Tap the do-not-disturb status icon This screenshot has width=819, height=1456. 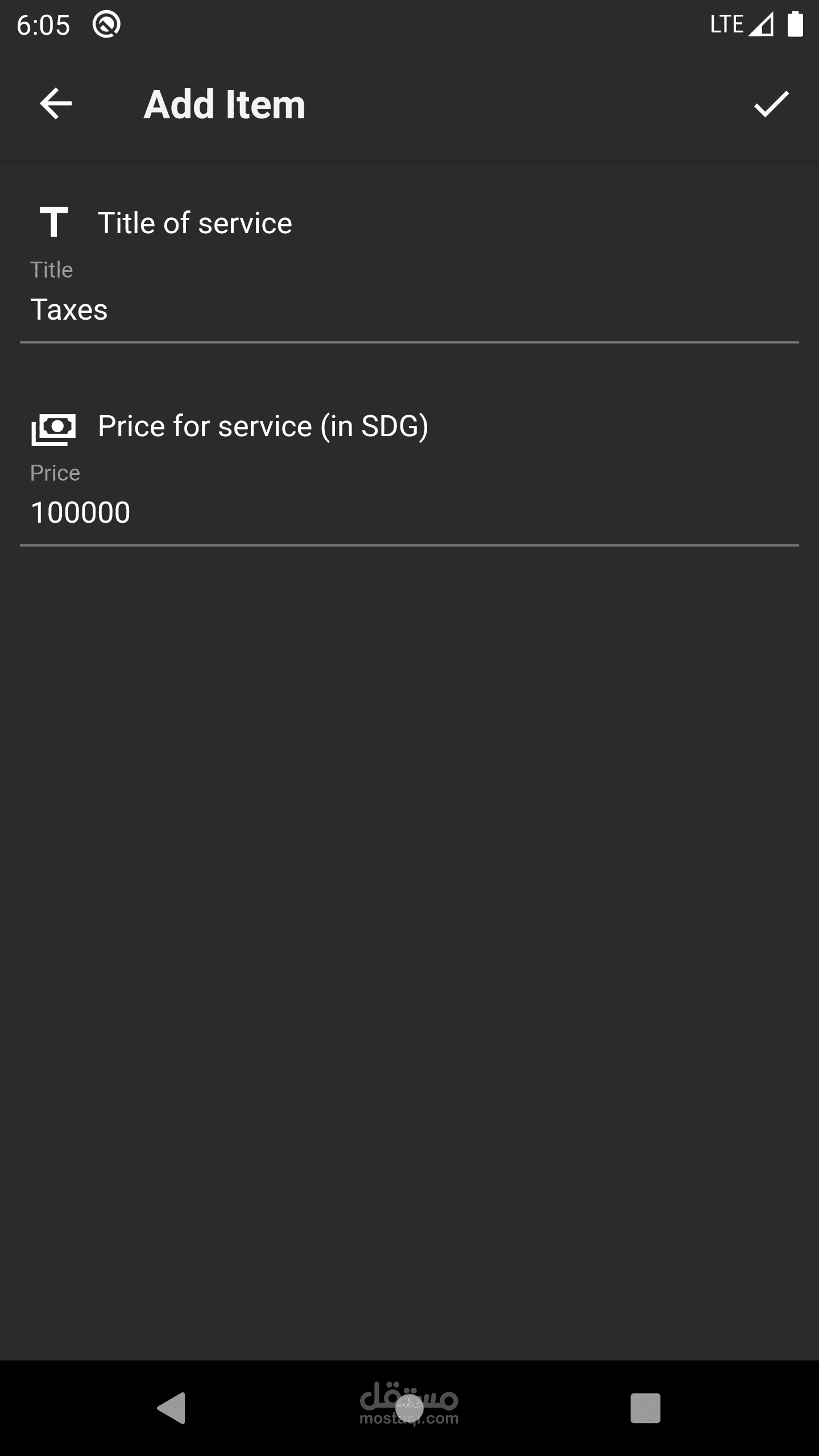106,25
